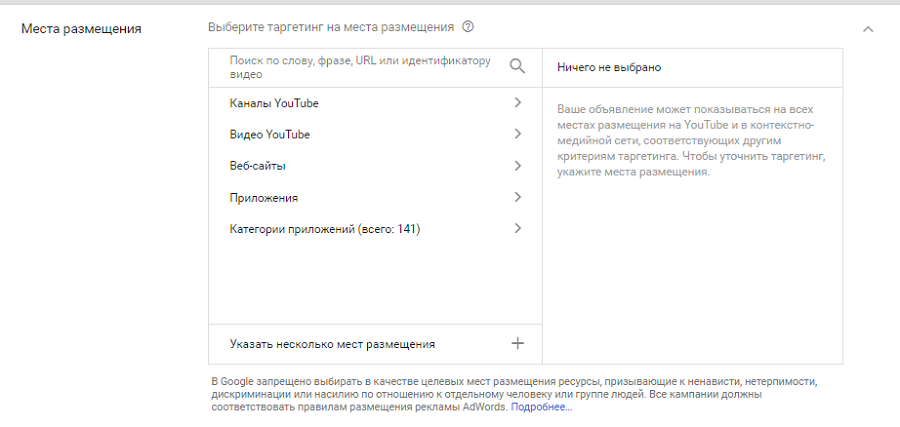Click the magnifier search icon
Image resolution: width=900 pixels, height=427 pixels.
517,66
